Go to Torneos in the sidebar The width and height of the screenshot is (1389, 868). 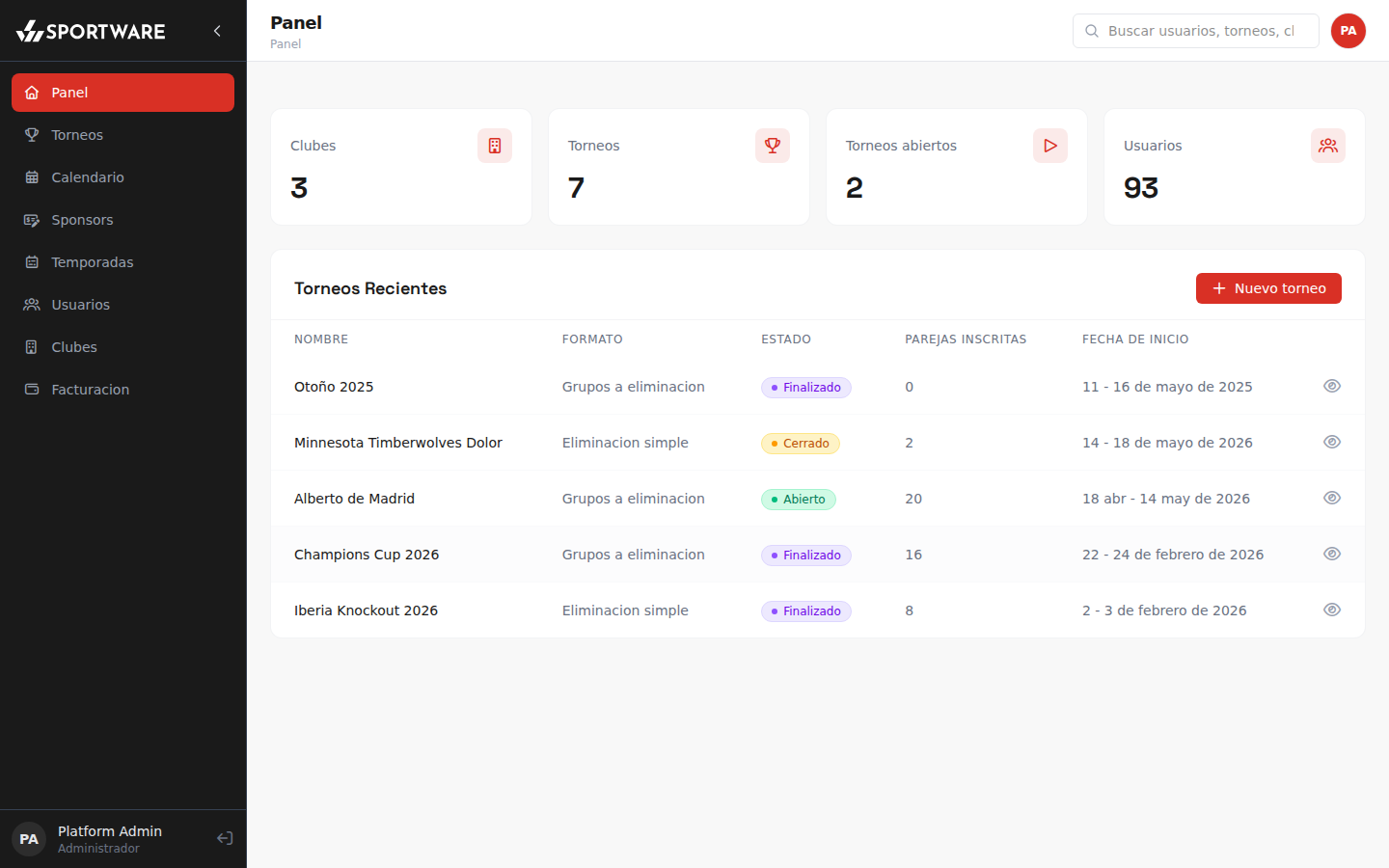(x=123, y=135)
